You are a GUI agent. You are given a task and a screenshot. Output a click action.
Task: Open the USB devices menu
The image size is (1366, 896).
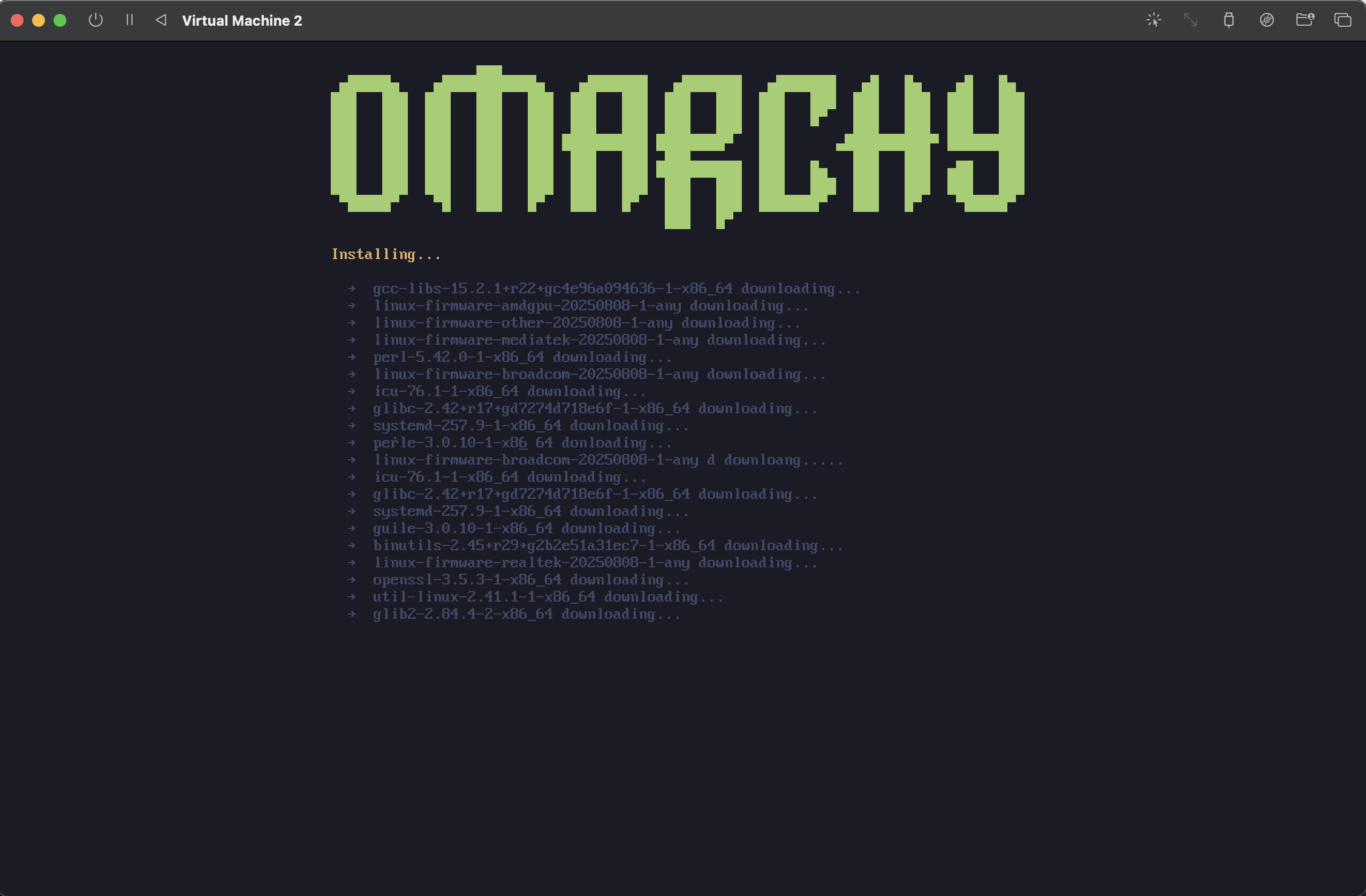pyautogui.click(x=1228, y=20)
